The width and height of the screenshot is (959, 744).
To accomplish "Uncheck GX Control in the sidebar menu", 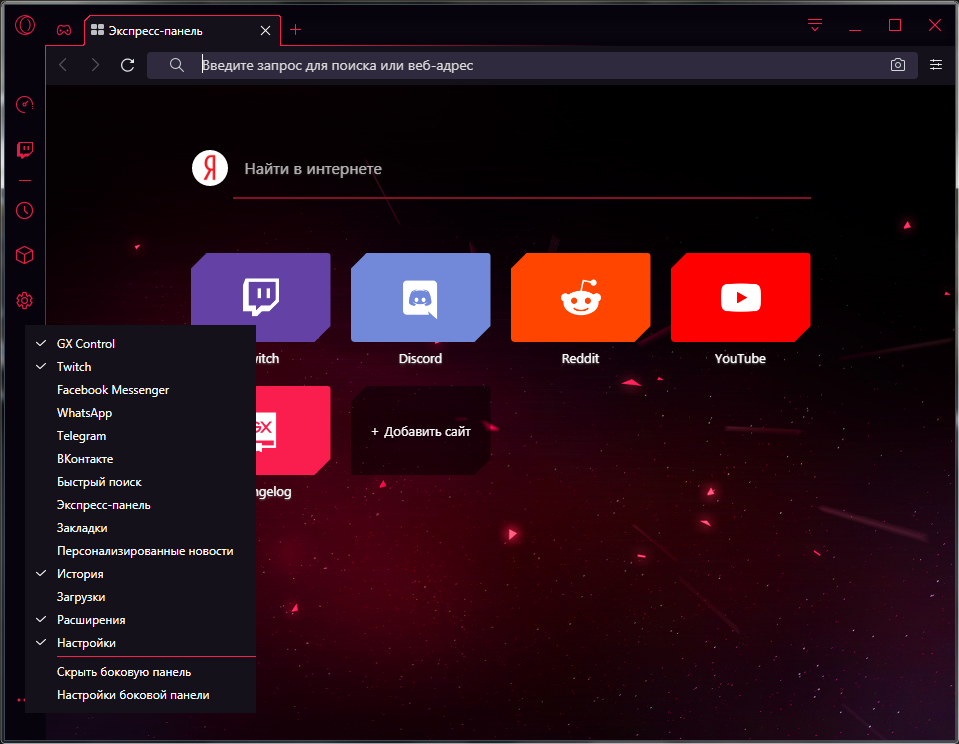I will point(140,344).
